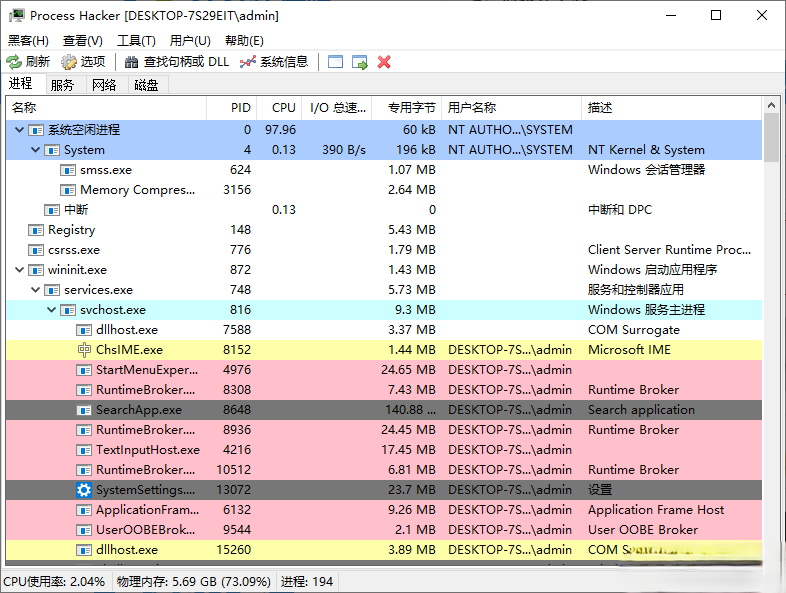The width and height of the screenshot is (786, 593).
Task: Click the scrollbar up arrow
Action: 771,105
